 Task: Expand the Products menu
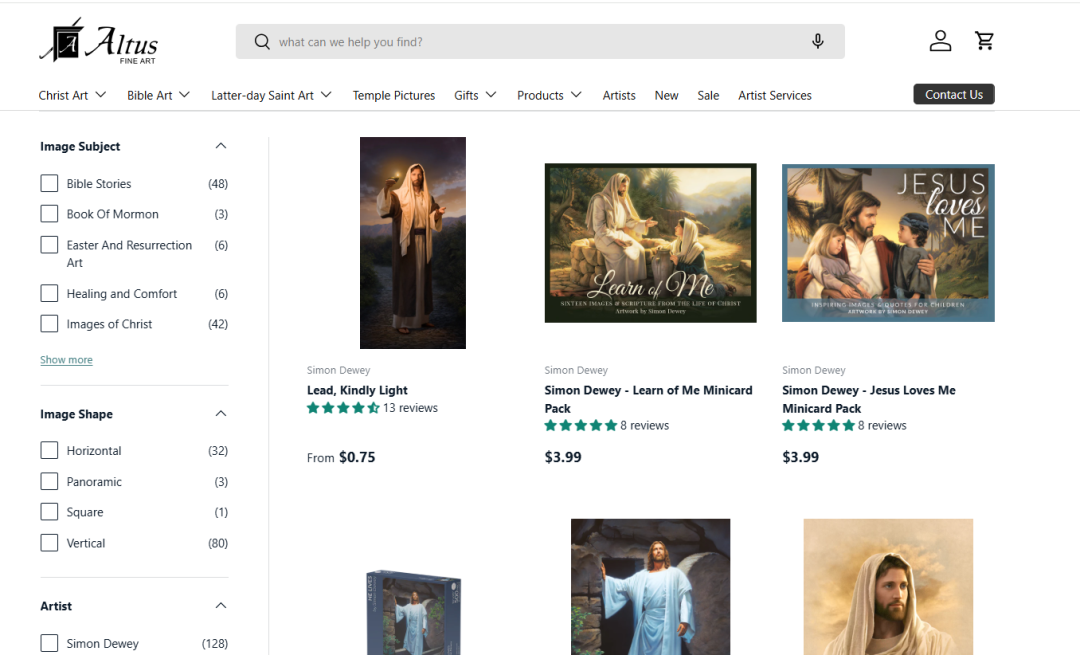pos(550,95)
